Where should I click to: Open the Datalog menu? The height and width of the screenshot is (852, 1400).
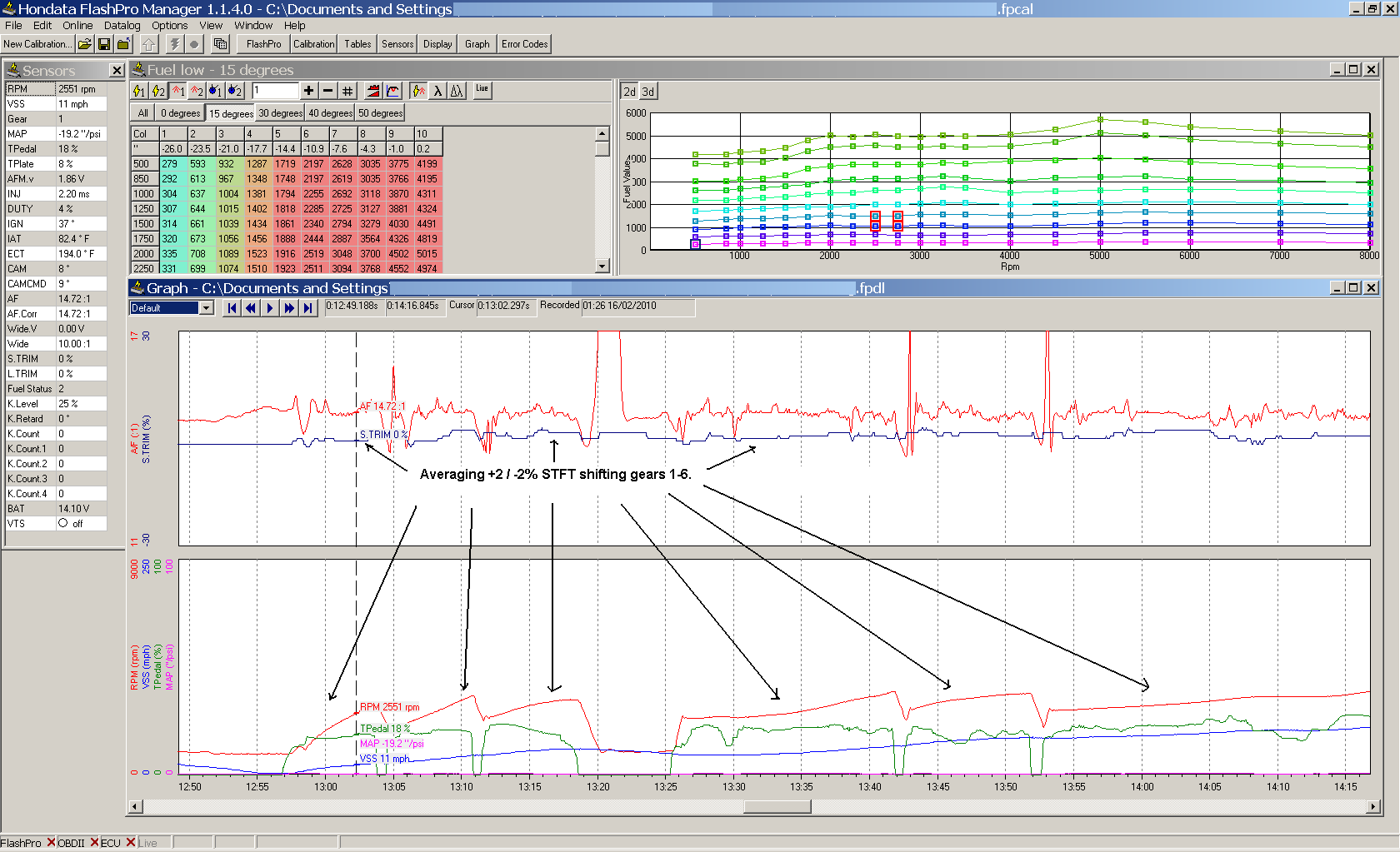click(122, 25)
